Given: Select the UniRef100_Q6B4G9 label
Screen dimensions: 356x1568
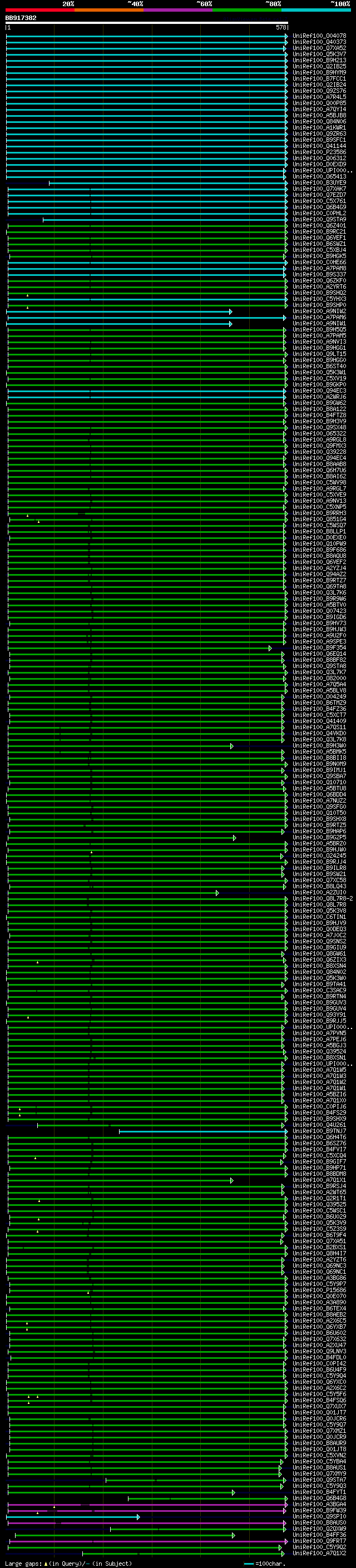Looking at the screenshot, I should [x=319, y=207].
